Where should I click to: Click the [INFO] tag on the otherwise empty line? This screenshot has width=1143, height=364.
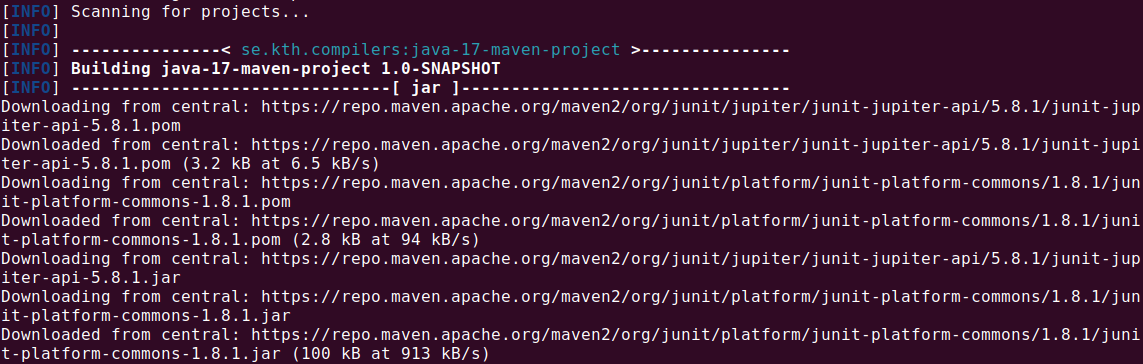tap(31, 31)
